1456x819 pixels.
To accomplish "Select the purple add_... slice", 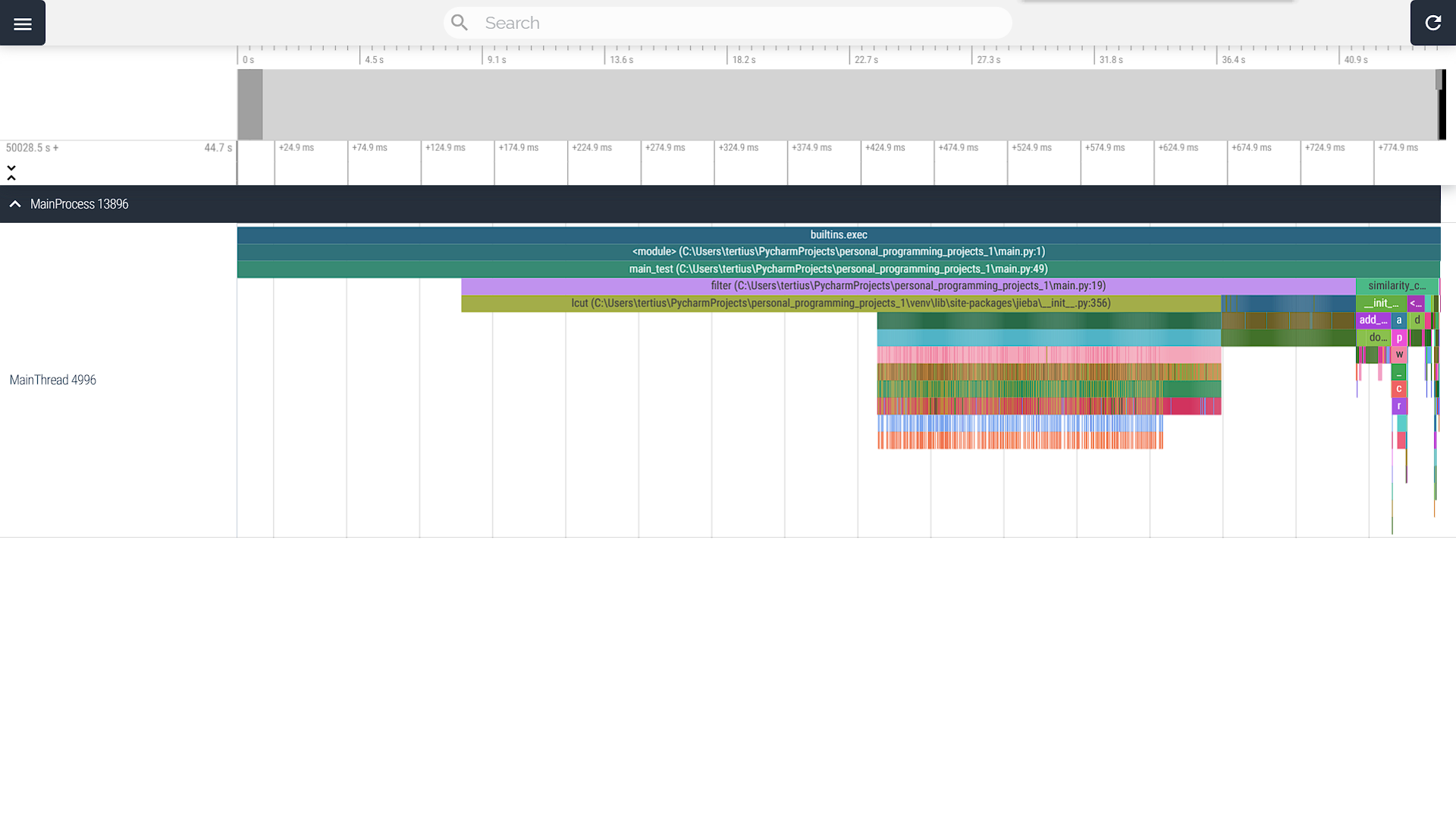I will coord(1373,320).
